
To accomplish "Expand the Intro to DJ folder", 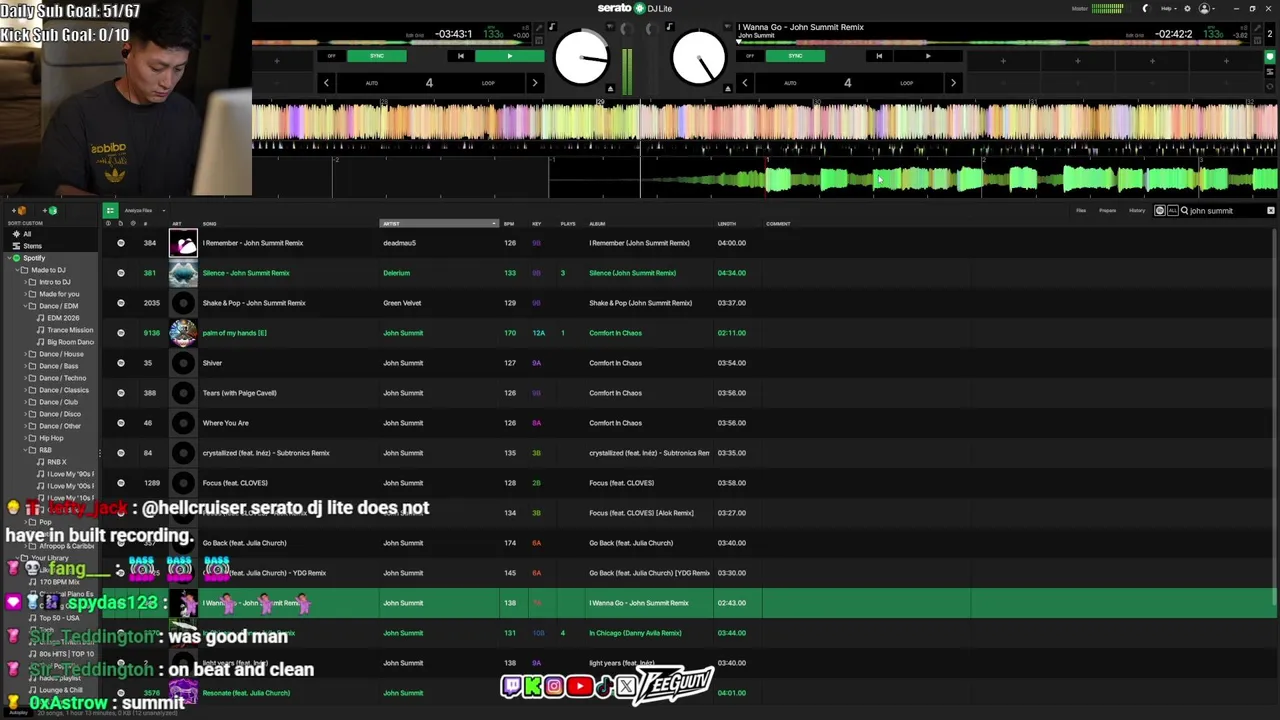I will pyautogui.click(x=25, y=282).
